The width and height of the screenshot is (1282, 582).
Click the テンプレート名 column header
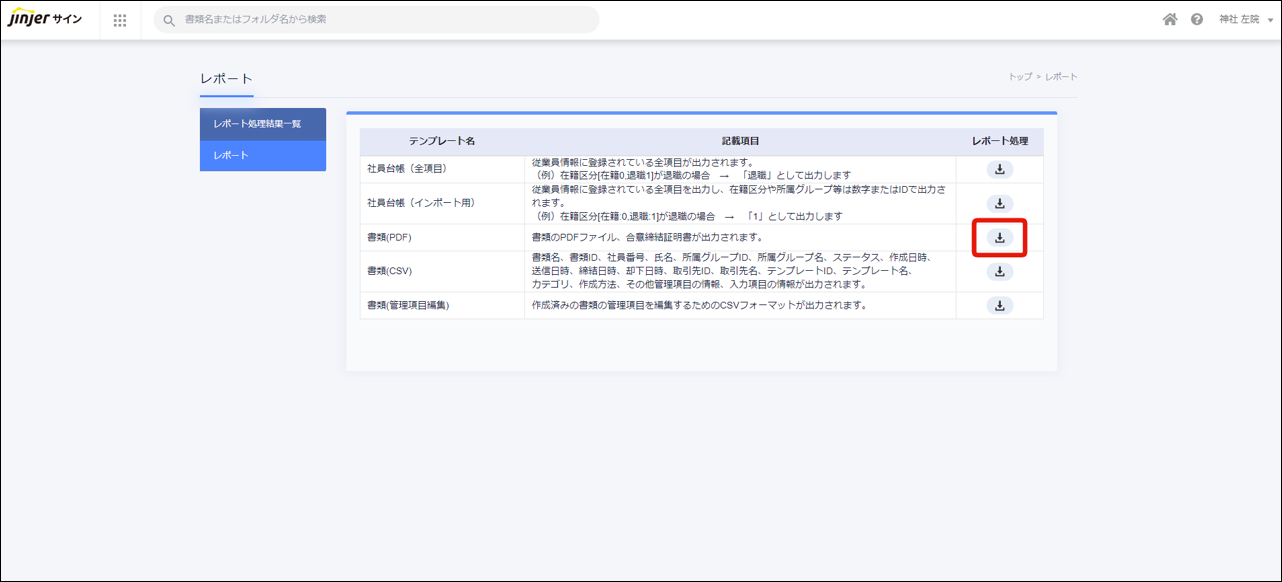pyautogui.click(x=441, y=142)
